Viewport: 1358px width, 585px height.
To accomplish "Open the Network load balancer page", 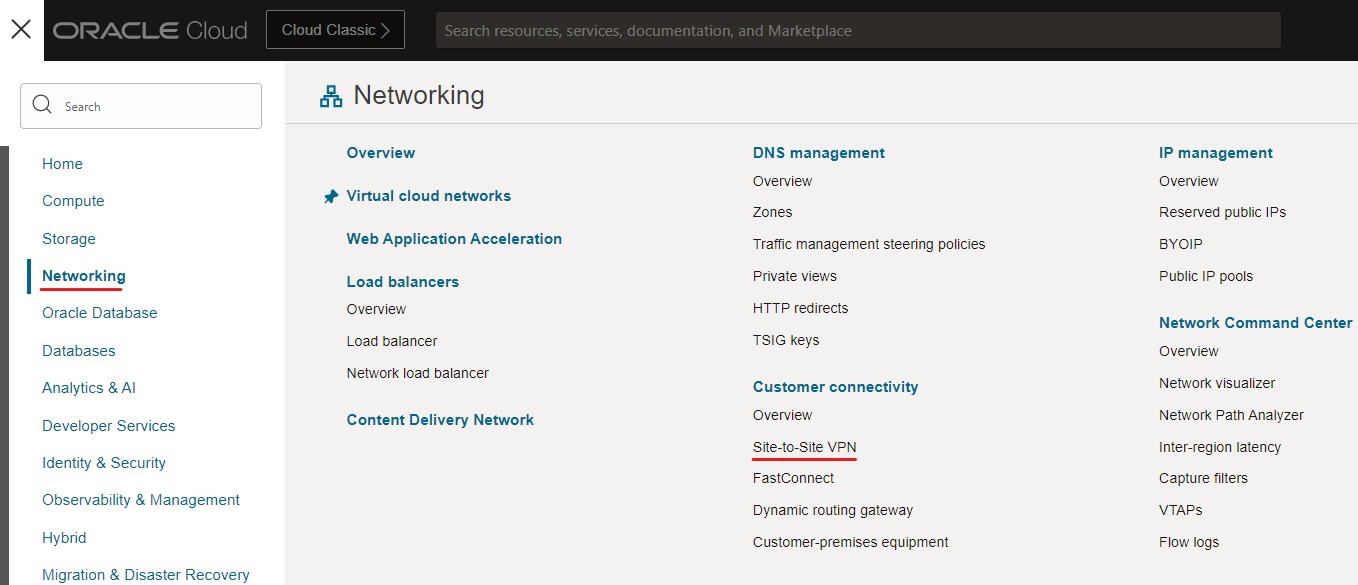I will coord(417,373).
